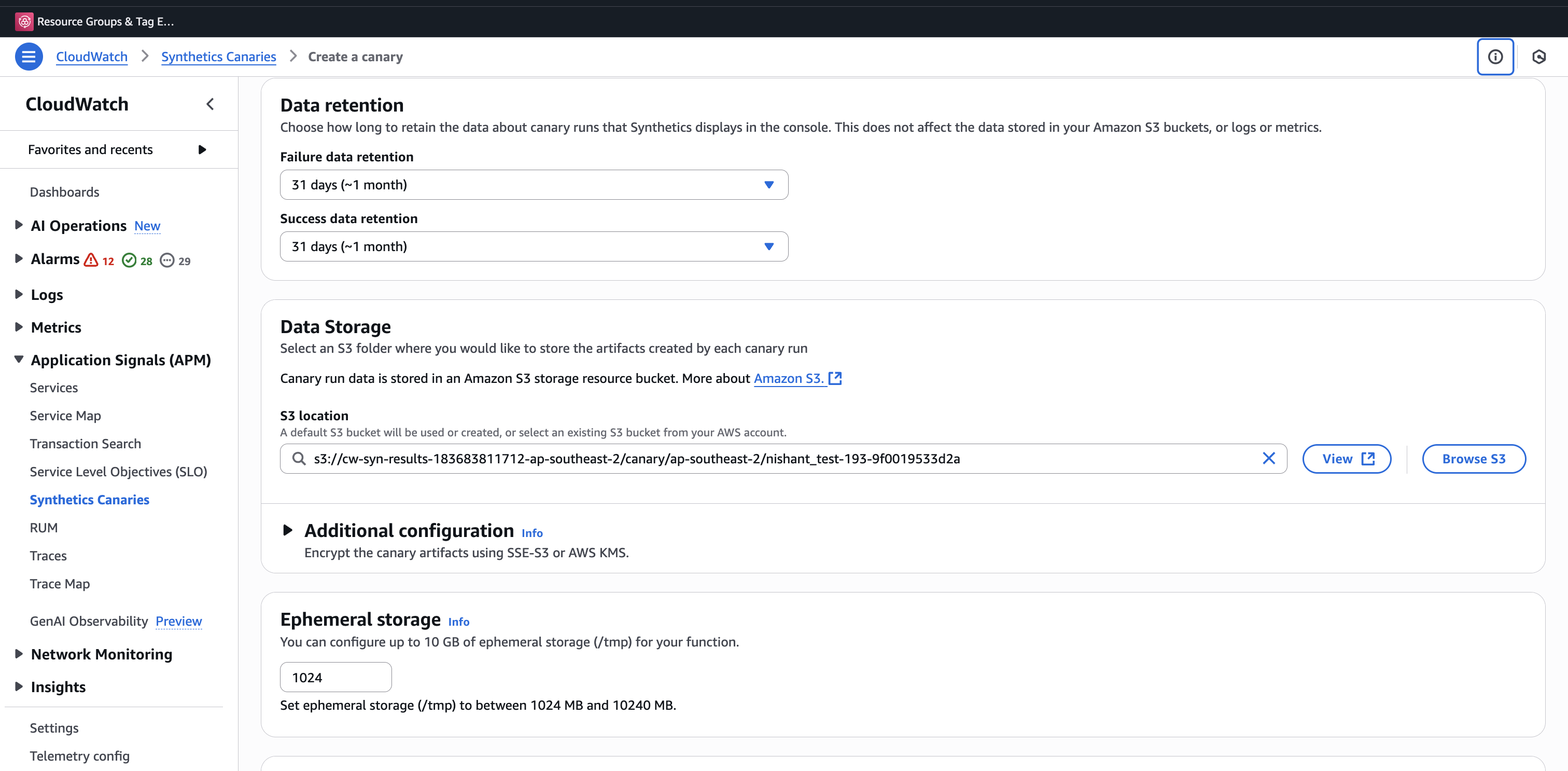
Task: Click the CloudWatch breadcrumb link
Action: 92,57
